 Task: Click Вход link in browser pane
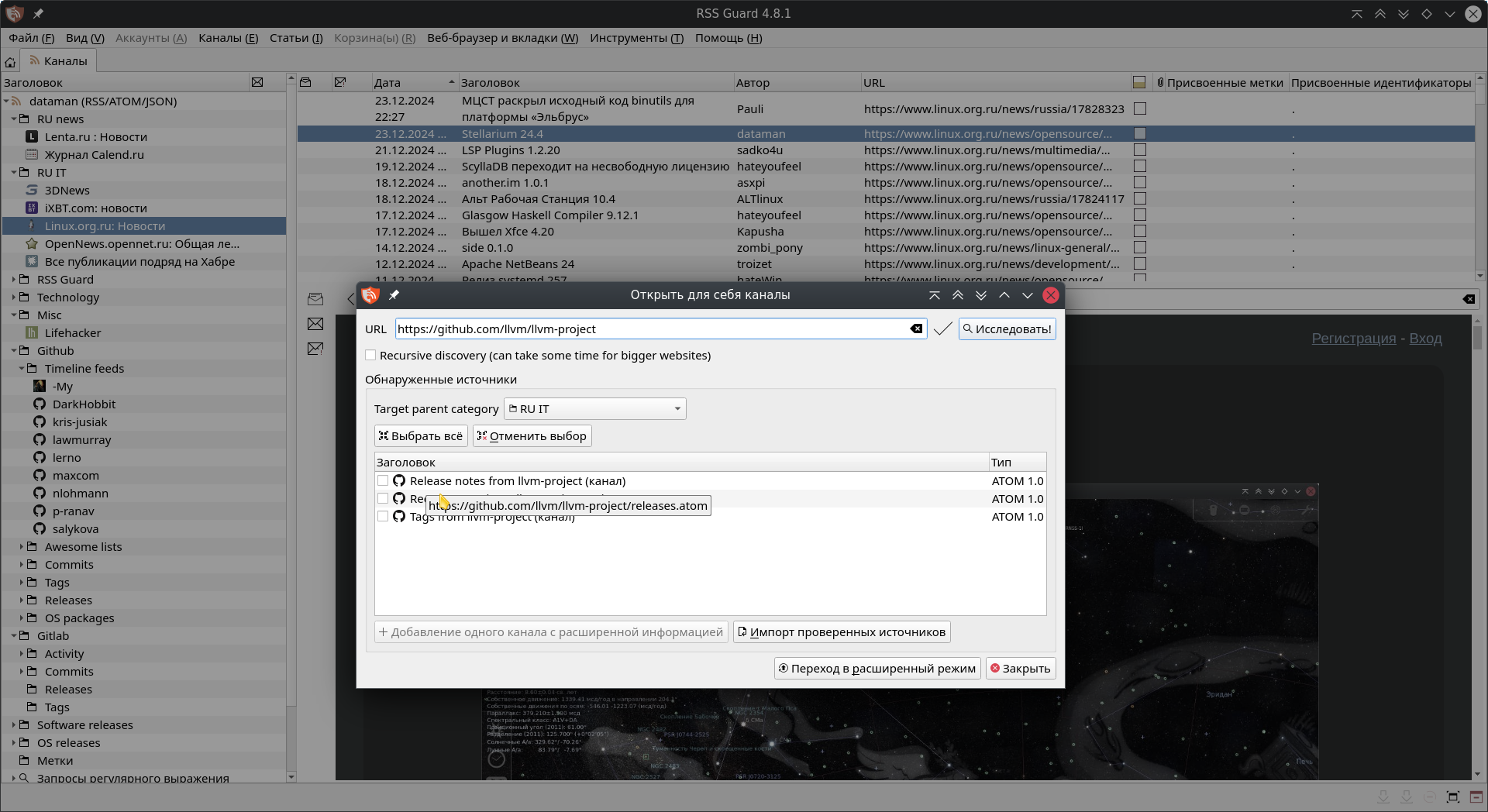click(x=1425, y=339)
